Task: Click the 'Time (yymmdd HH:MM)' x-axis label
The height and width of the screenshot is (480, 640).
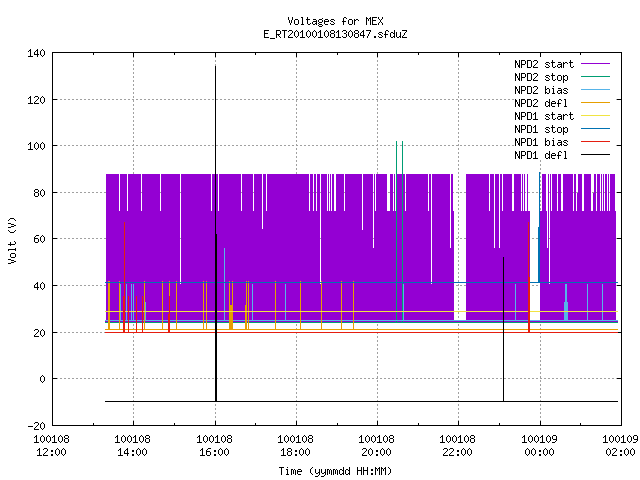Action: 335,471
